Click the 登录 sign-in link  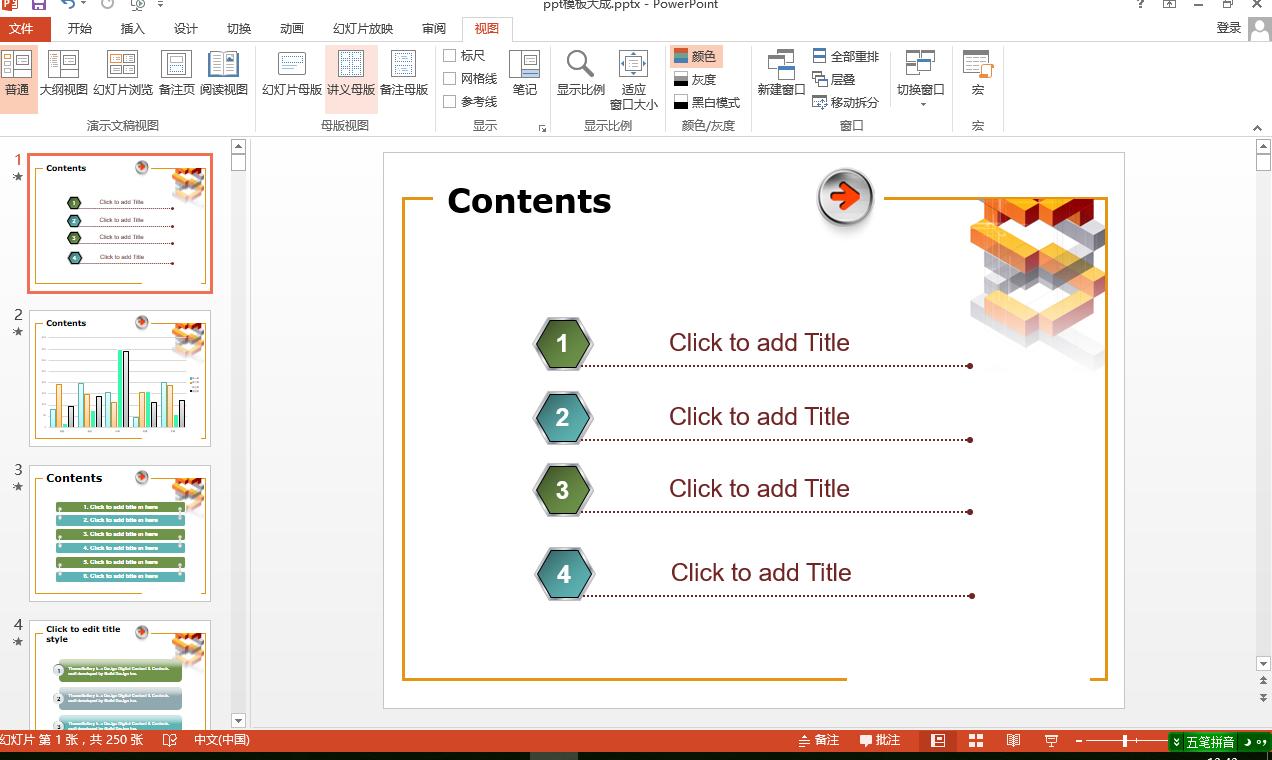pyautogui.click(x=1228, y=28)
